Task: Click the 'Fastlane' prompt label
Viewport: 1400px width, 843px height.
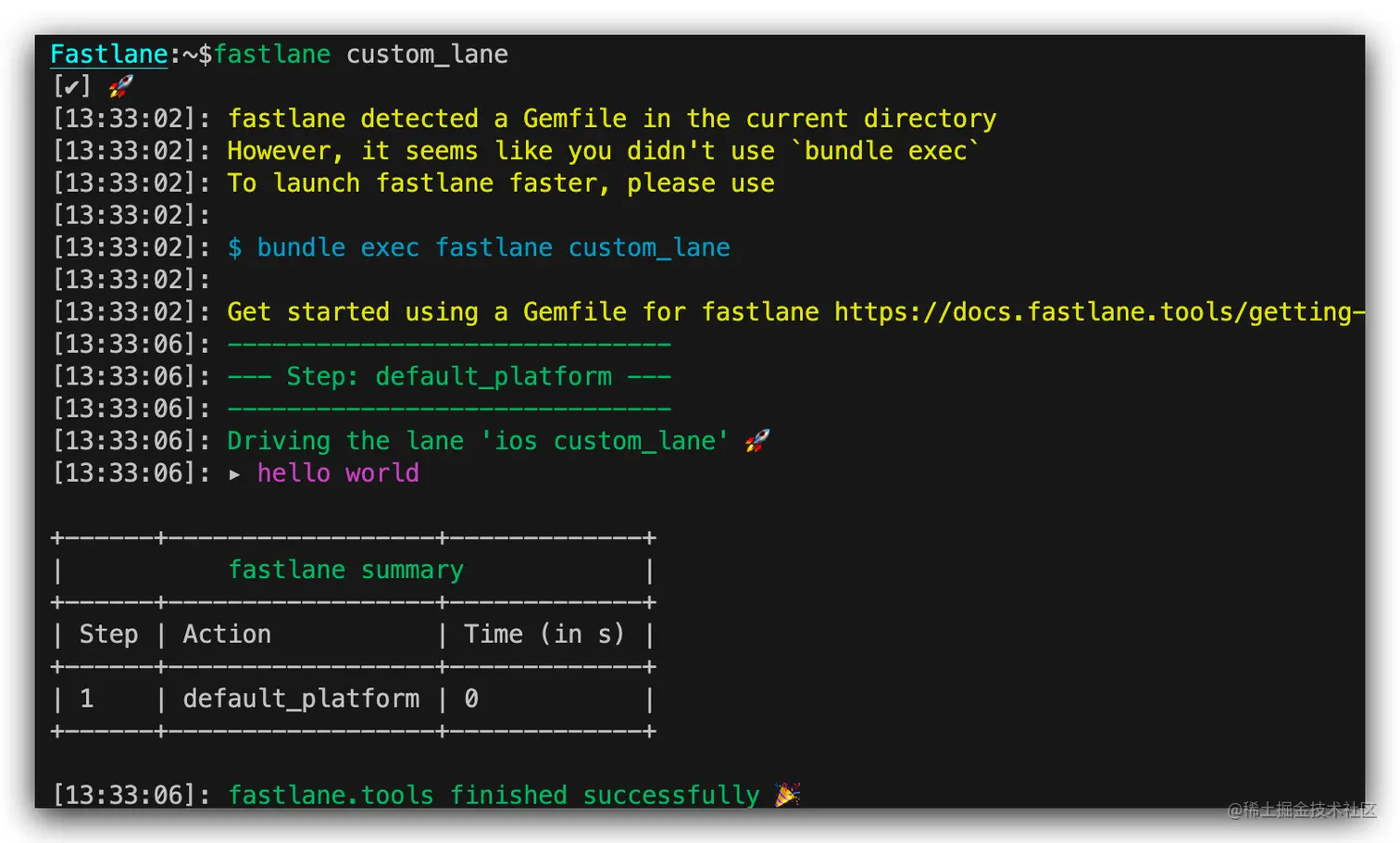Action: [109, 54]
